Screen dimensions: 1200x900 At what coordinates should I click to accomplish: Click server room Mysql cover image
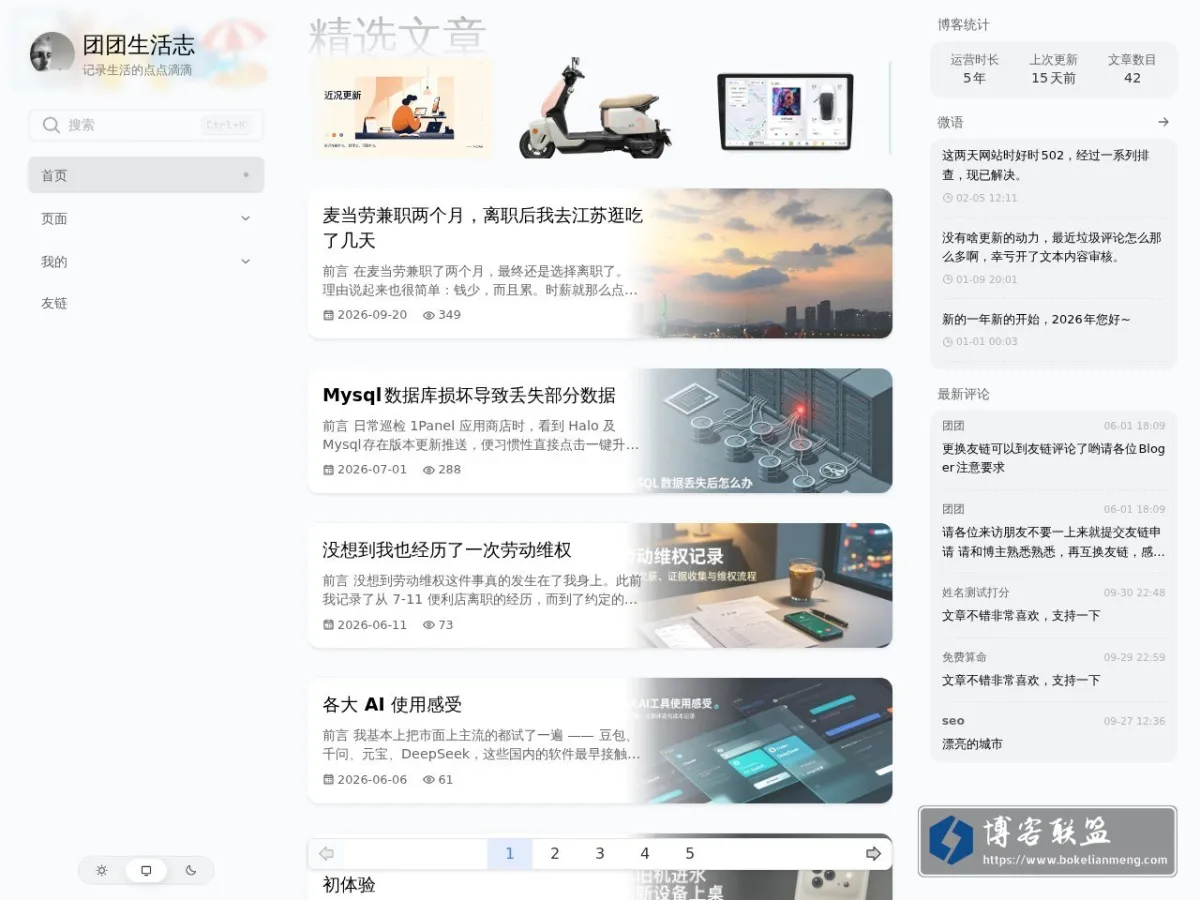(762, 430)
